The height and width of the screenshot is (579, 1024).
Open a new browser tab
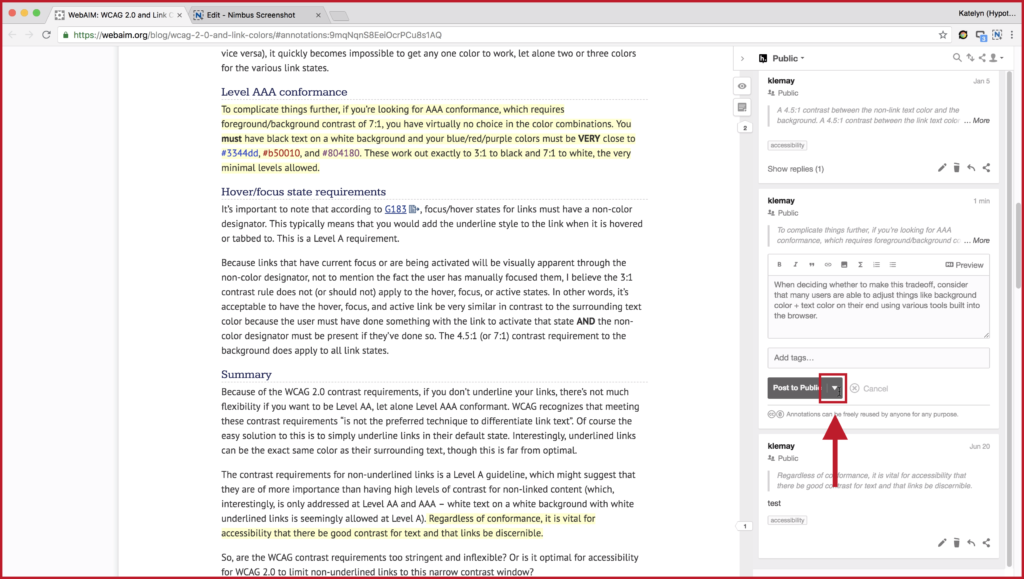[x=339, y=15]
